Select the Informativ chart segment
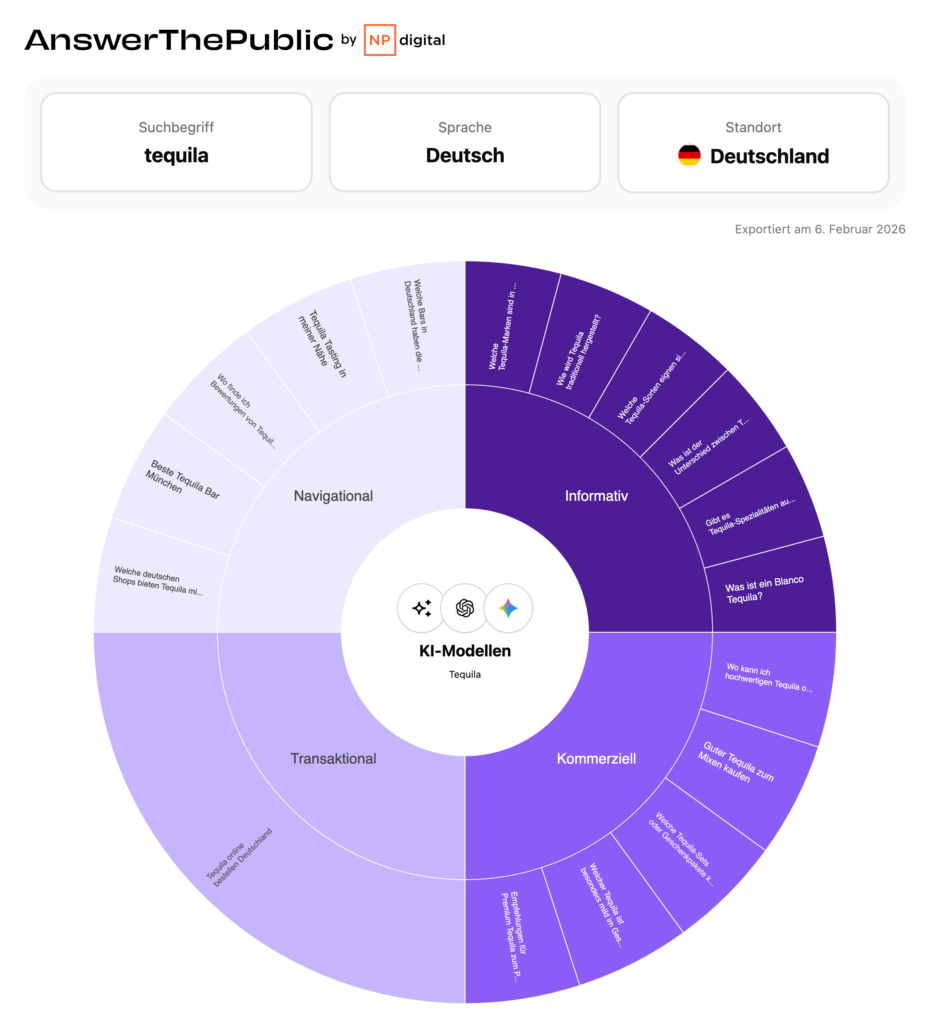Viewport: 930px width, 1024px height. click(596, 495)
